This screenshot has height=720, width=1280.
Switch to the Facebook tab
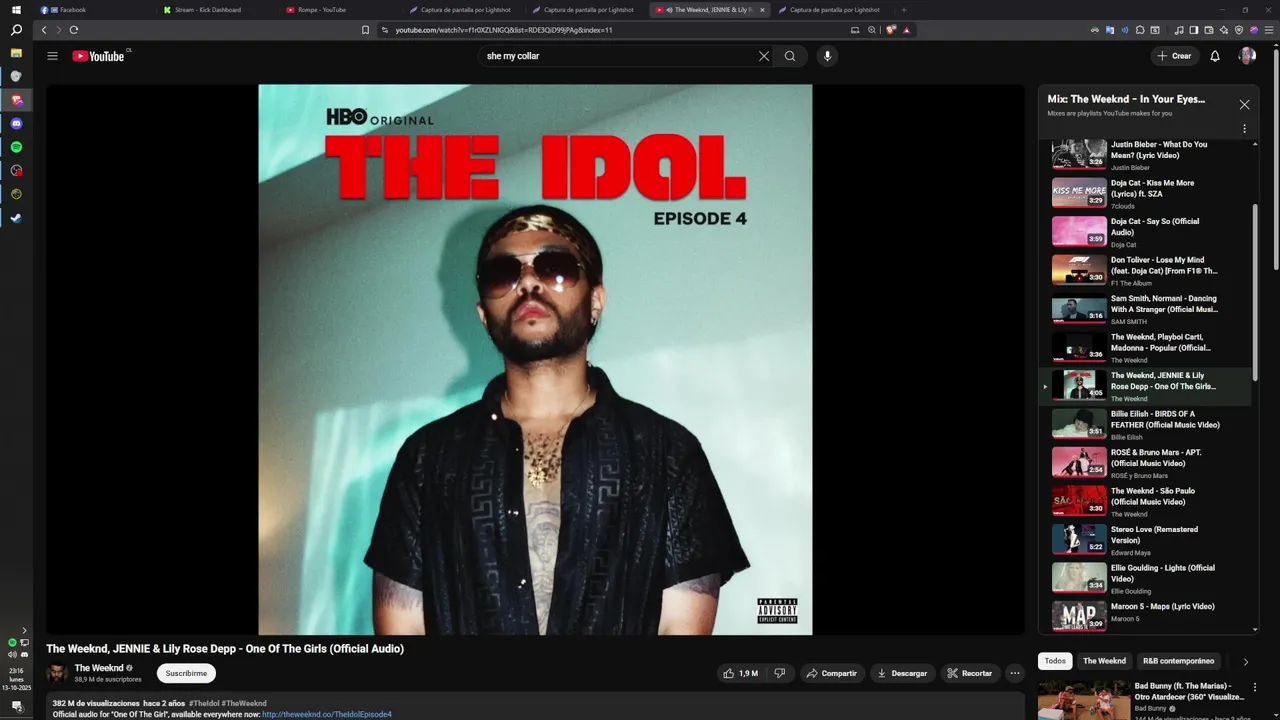(x=95, y=9)
